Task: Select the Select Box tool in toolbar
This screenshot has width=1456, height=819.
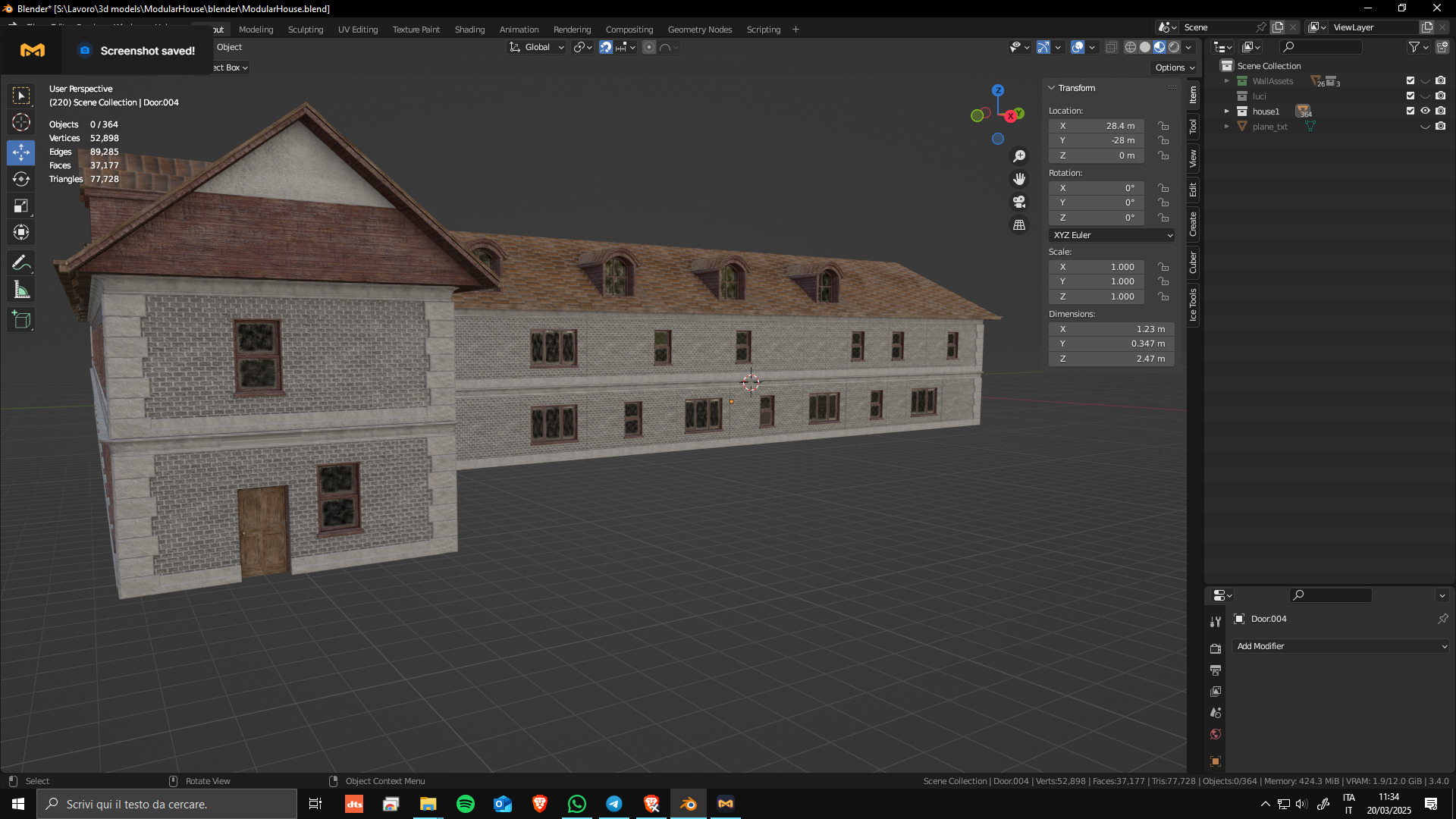Action: (x=21, y=96)
